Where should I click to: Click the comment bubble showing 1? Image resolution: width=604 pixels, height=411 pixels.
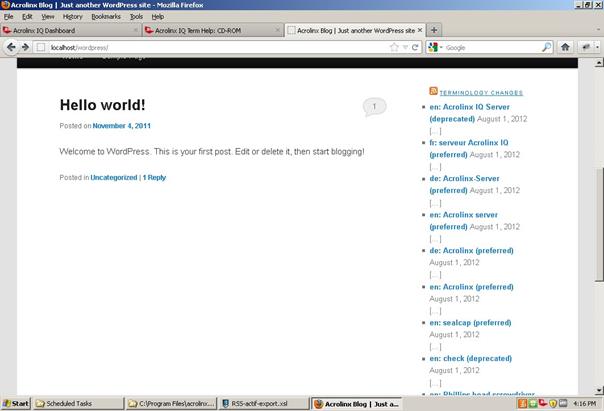click(374, 107)
